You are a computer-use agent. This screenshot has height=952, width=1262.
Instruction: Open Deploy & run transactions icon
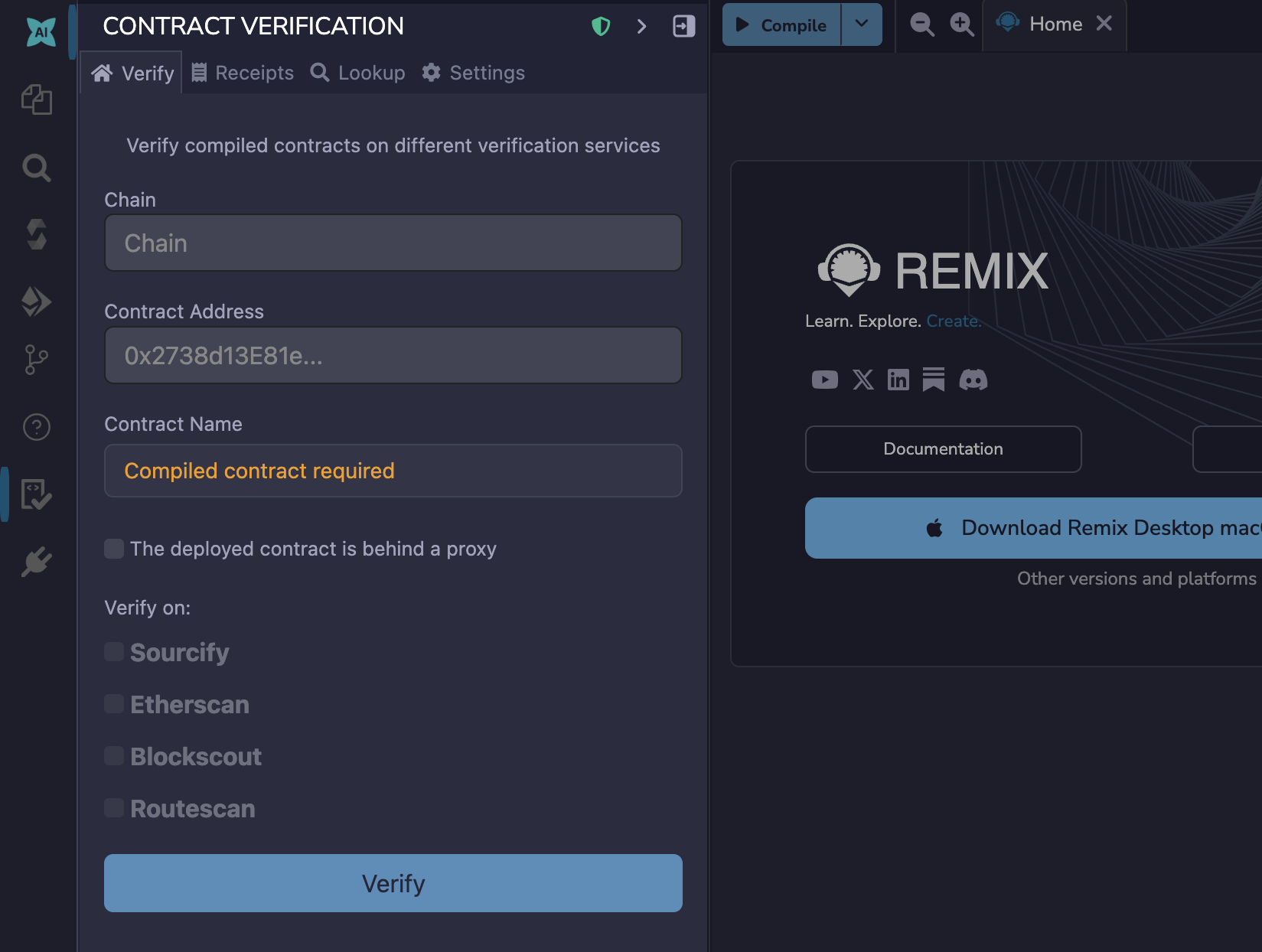37,302
